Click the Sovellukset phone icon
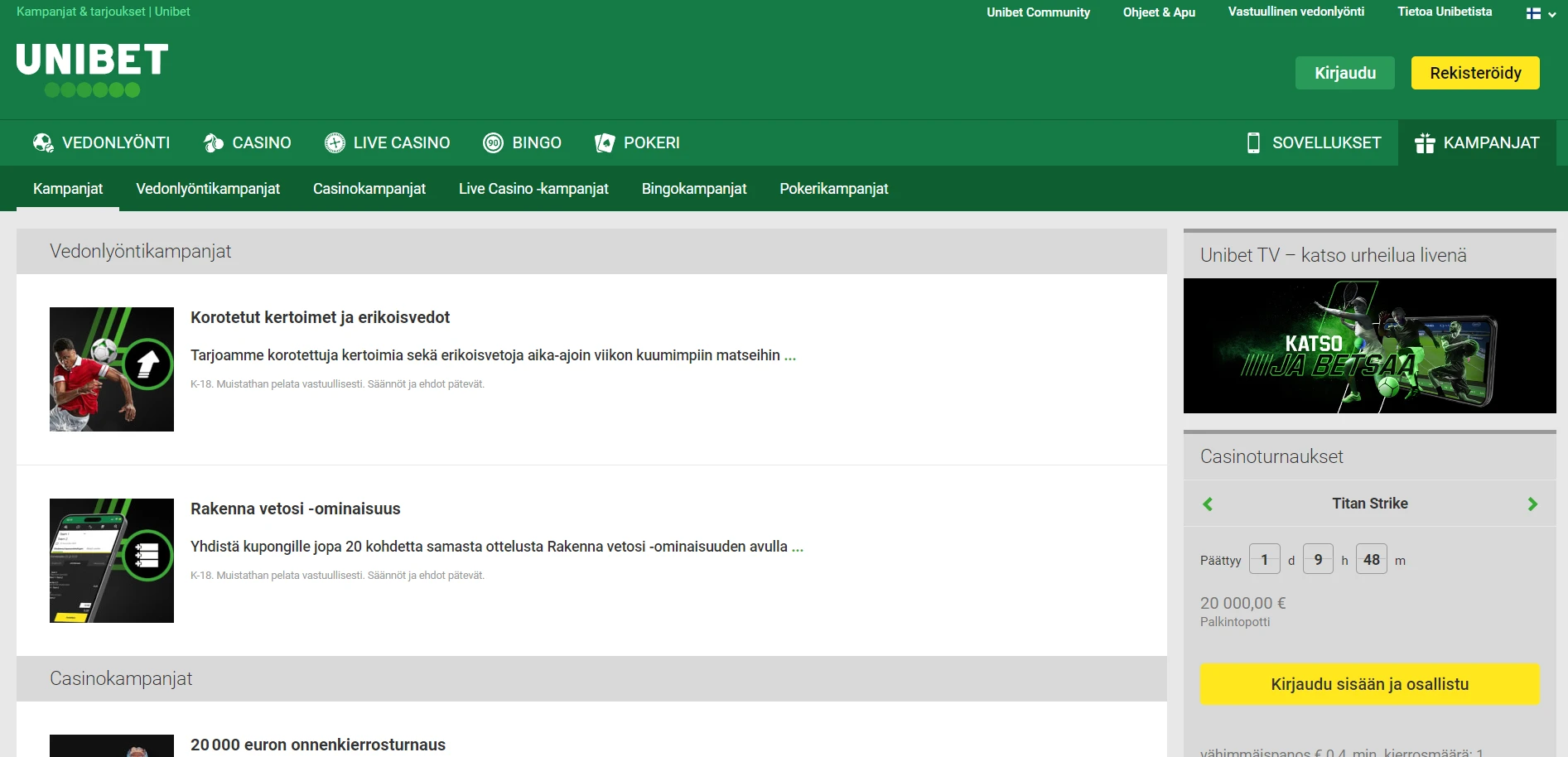This screenshot has width=1568, height=757. pyautogui.click(x=1253, y=142)
